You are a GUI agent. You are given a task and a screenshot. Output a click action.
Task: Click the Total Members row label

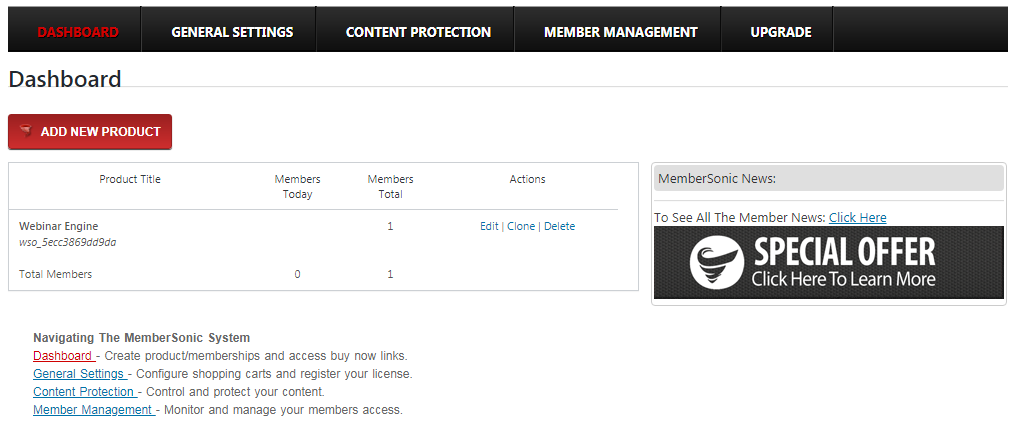point(55,274)
